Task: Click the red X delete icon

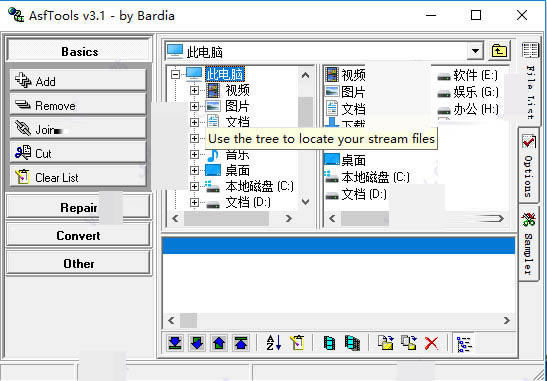Action: [432, 343]
